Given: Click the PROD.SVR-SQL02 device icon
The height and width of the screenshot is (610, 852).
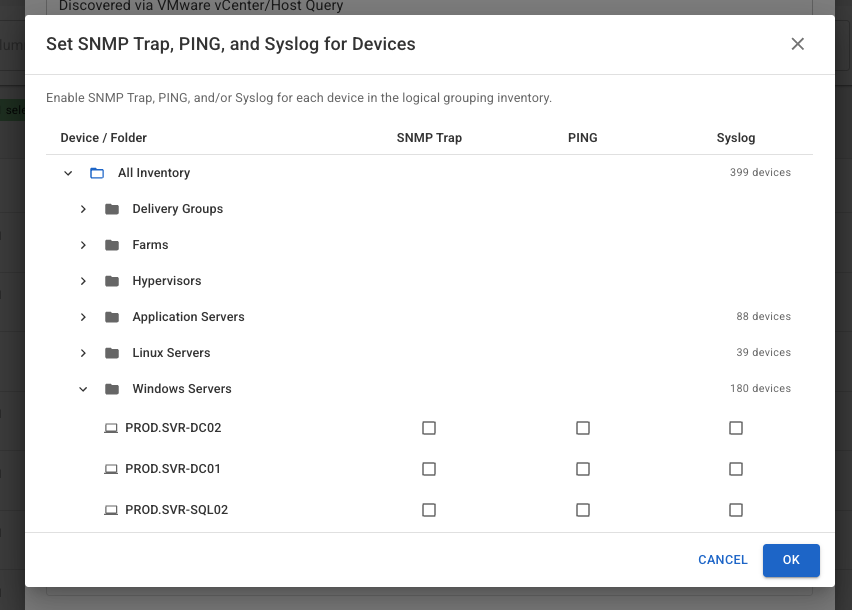Looking at the screenshot, I should pos(111,510).
